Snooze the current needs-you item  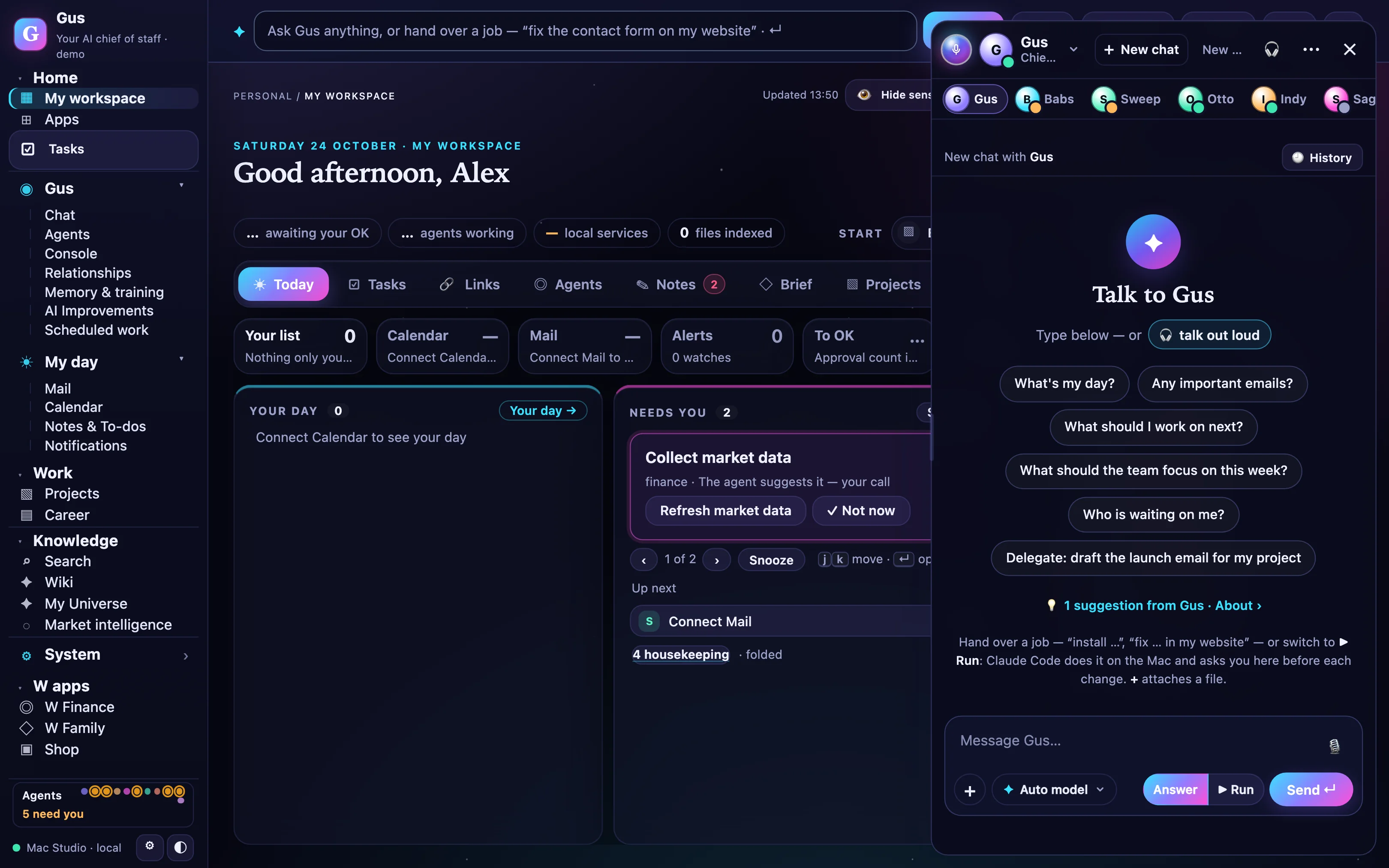(771, 560)
